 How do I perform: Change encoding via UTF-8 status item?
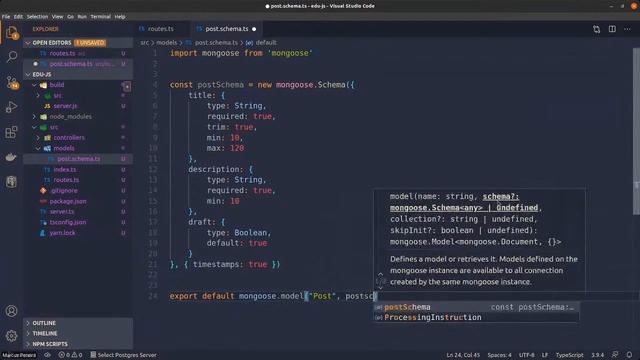click(526, 355)
